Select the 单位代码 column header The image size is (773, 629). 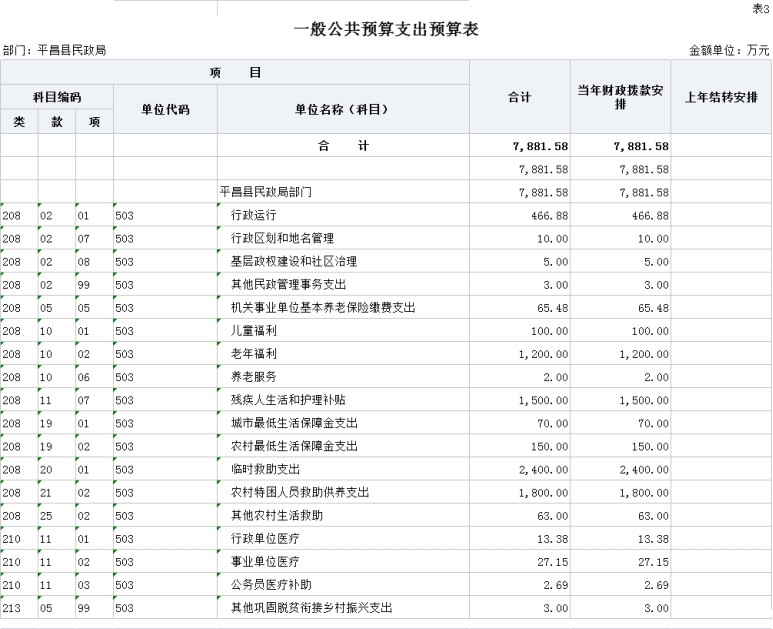tap(165, 109)
